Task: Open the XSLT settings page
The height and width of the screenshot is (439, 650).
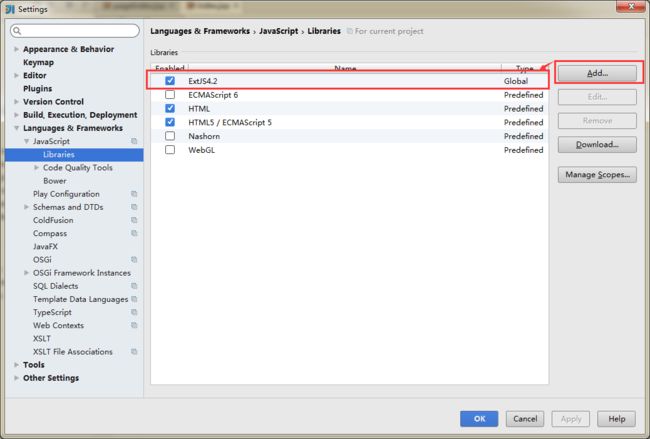Action: 42,339
